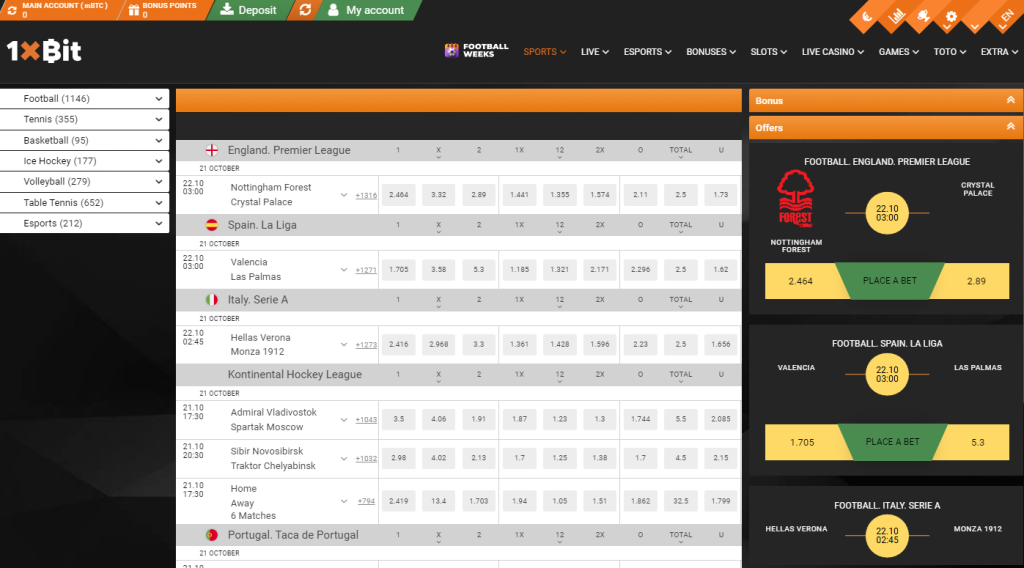Click 5.3 odds in La Liga offer card
This screenshot has width=1024, height=568.
[977, 442]
